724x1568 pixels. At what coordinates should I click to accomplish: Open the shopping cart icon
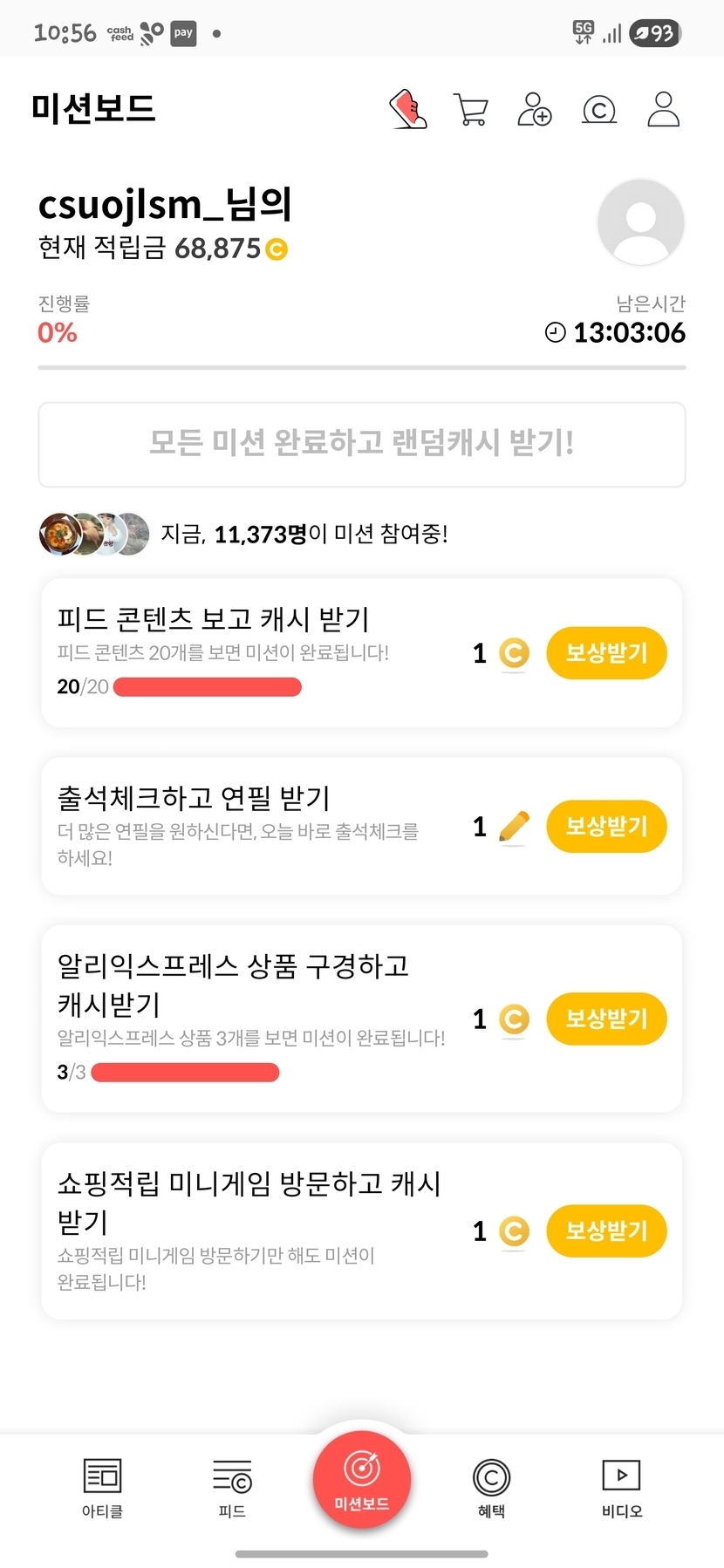click(x=471, y=110)
